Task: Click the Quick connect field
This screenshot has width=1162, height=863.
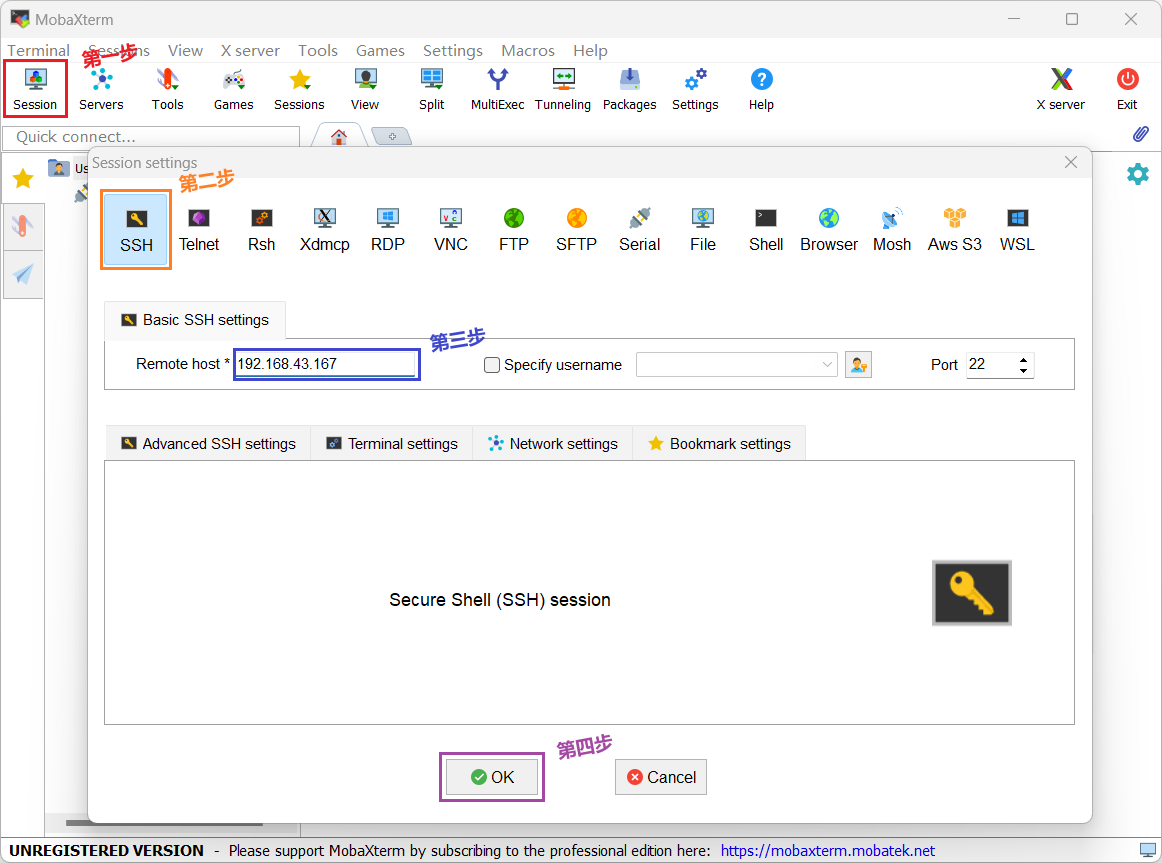Action: click(x=151, y=137)
